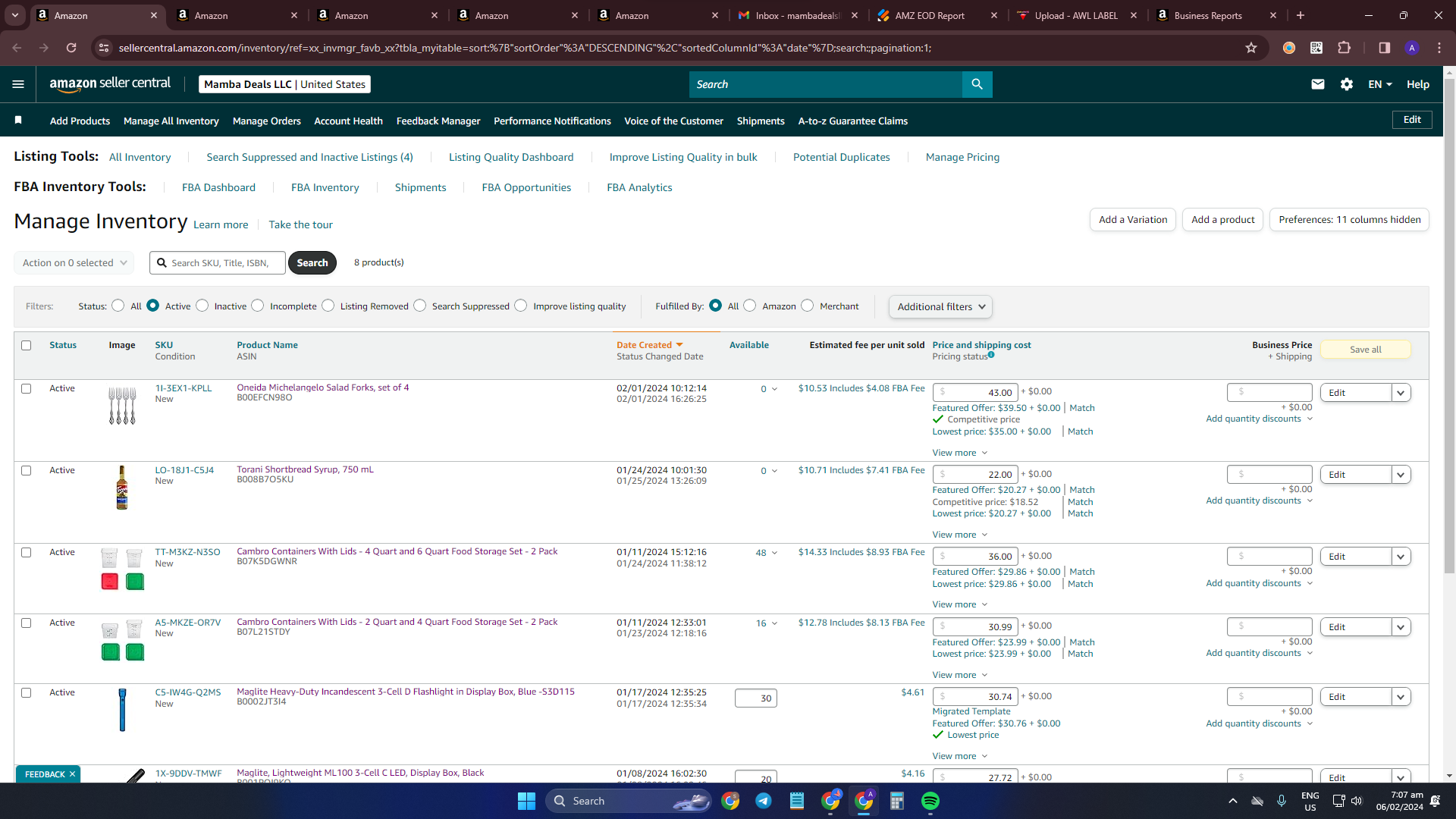This screenshot has width=1456, height=819.
Task: Open the Action on 0 selected dropdown
Action: pyautogui.click(x=74, y=262)
